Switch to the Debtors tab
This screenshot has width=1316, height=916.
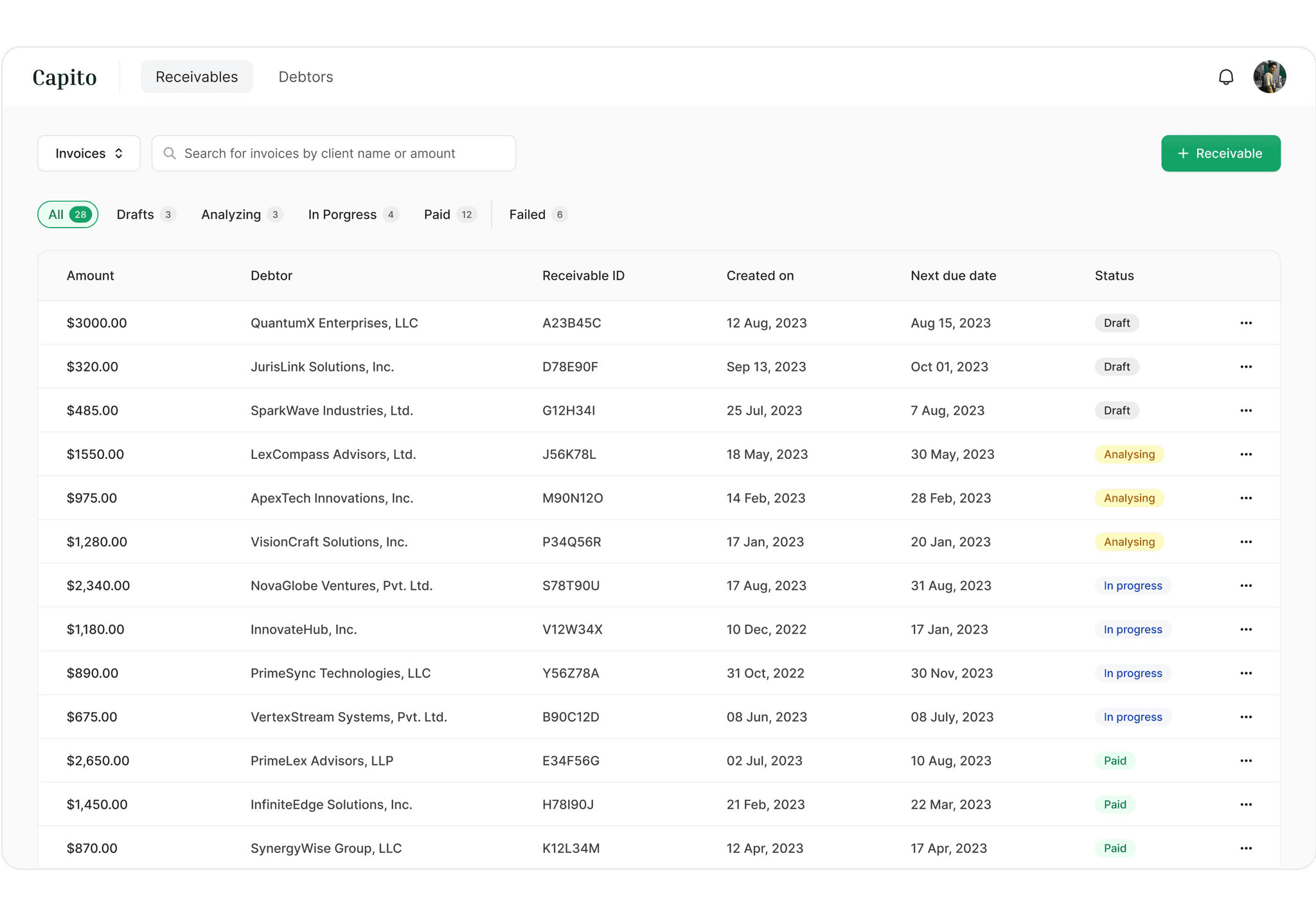coord(305,77)
